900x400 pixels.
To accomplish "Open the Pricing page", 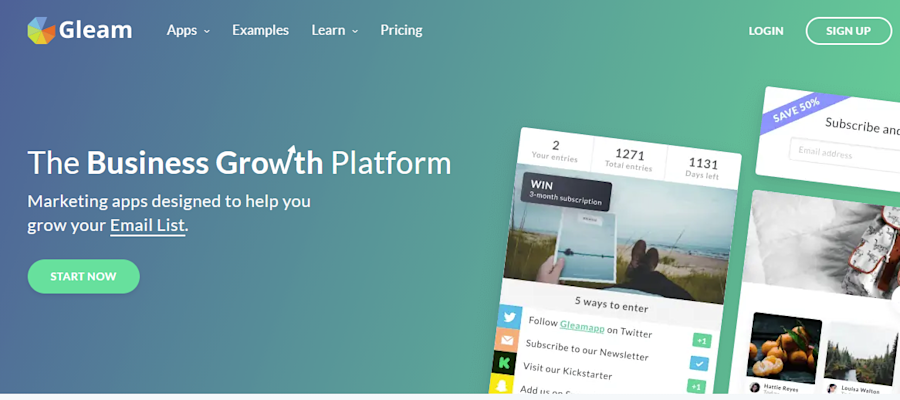I will tap(401, 30).
